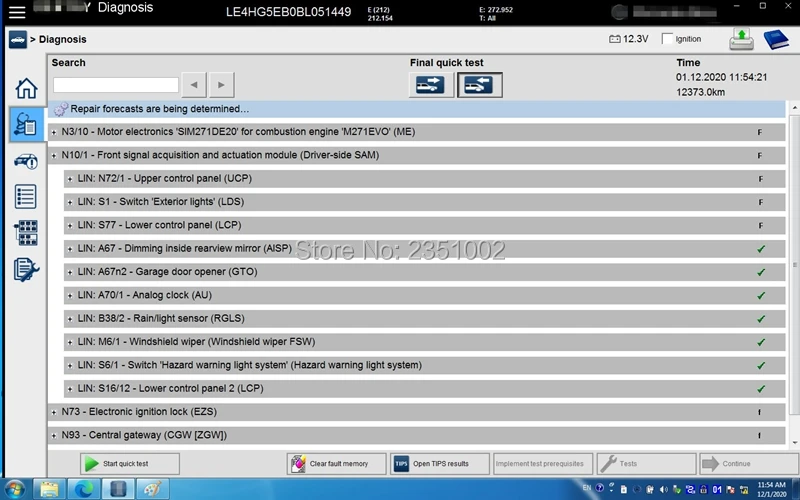800x500 pixels.
Task: Select the second Final quick test icon
Action: 479,85
